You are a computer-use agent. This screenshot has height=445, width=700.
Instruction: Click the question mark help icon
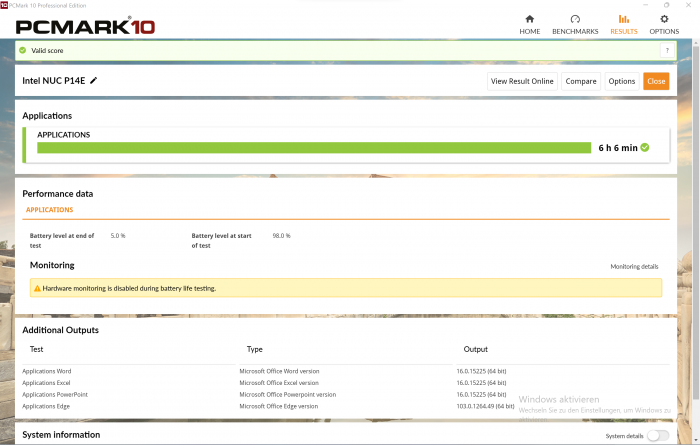point(666,50)
